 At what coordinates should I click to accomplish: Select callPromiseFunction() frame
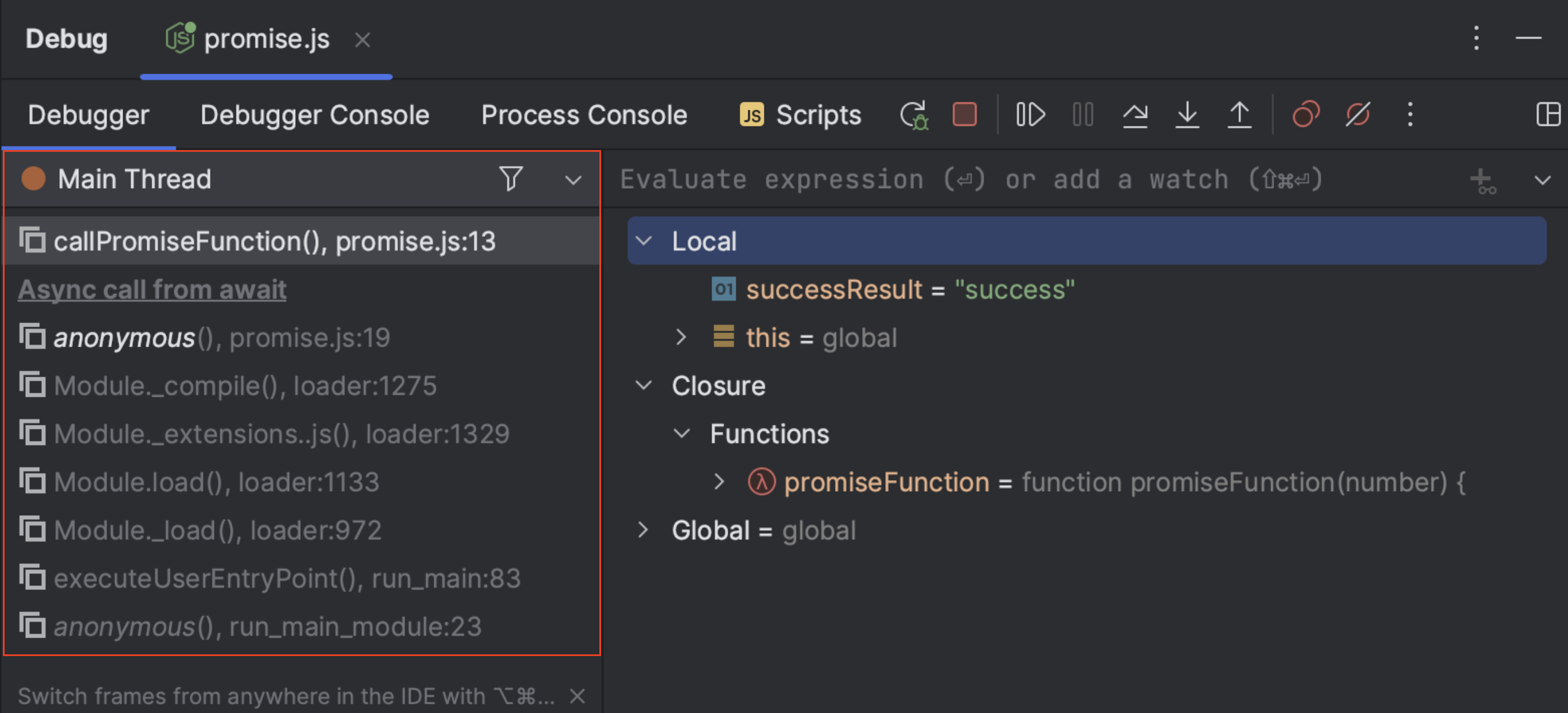click(302, 241)
